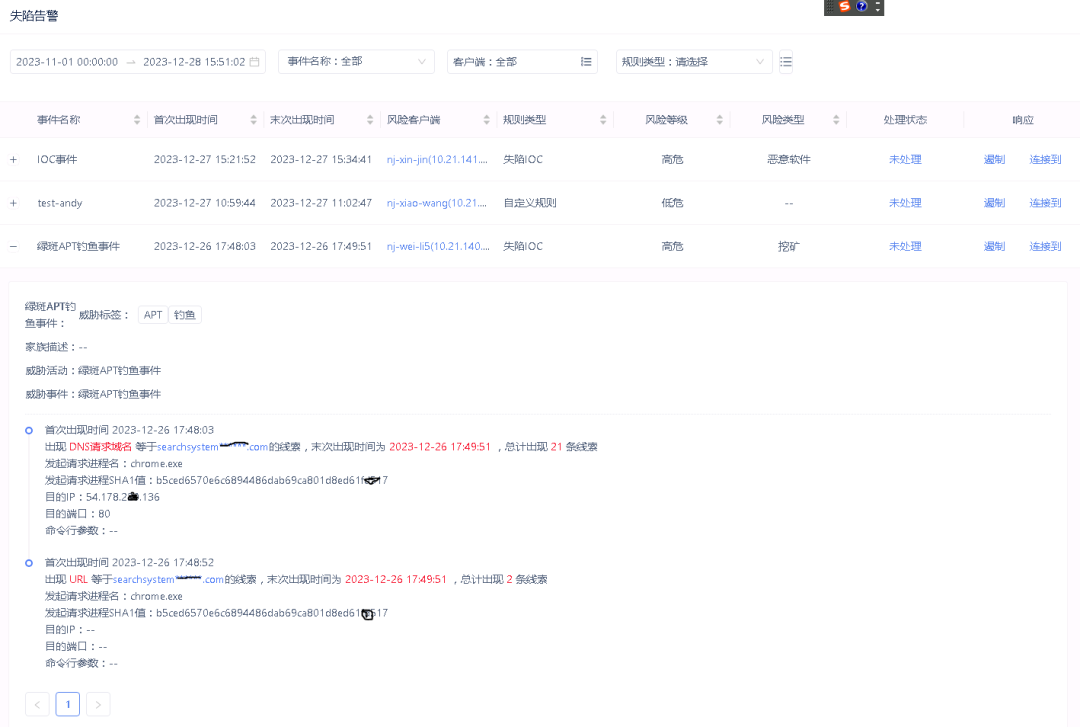Click clue marker icon beside 2023-12-26 17:48:03
This screenshot has width=1080, height=727.
[x=28, y=430]
